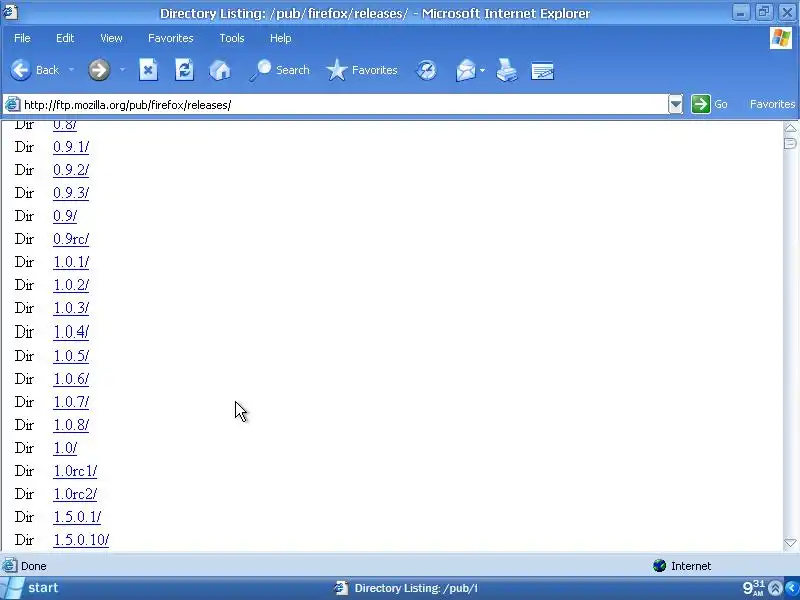
Task: Click the scrollbar up arrow
Action: 790,128
